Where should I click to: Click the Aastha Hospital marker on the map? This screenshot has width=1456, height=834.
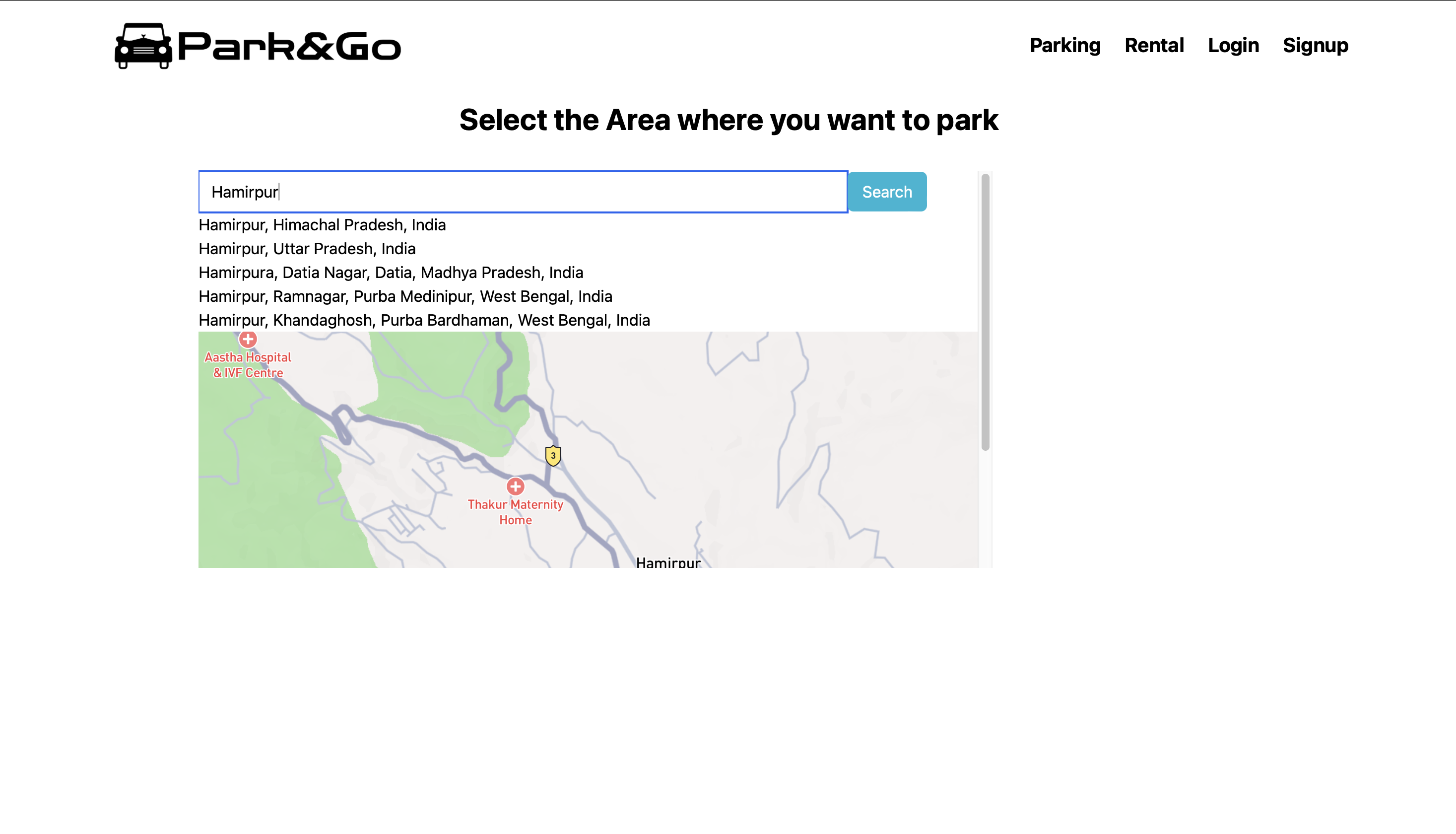pos(247,340)
